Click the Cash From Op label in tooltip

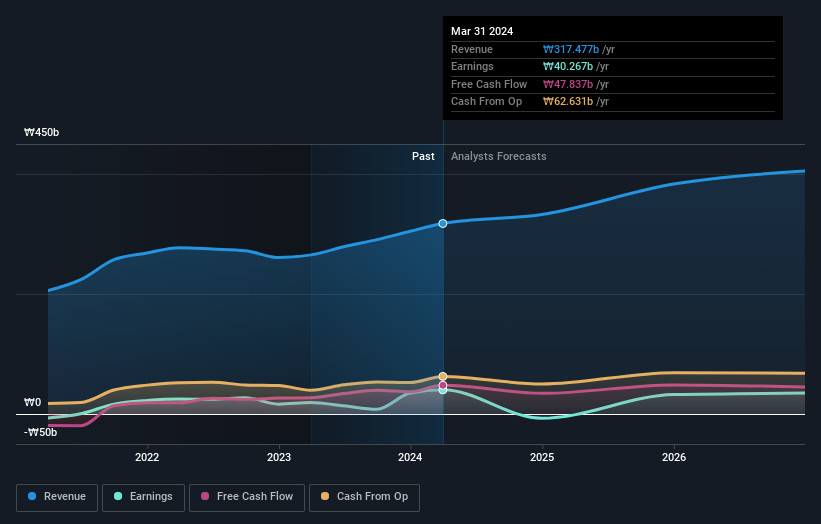[x=486, y=102]
